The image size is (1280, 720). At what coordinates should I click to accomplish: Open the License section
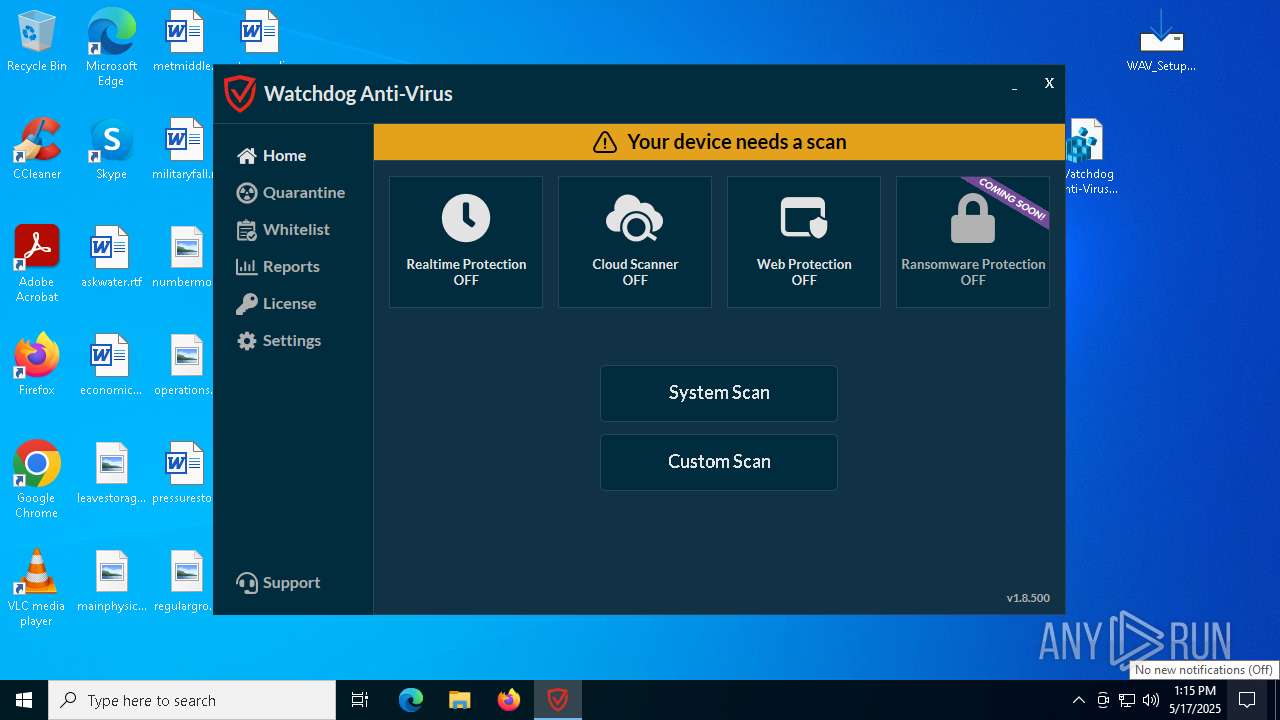276,304
